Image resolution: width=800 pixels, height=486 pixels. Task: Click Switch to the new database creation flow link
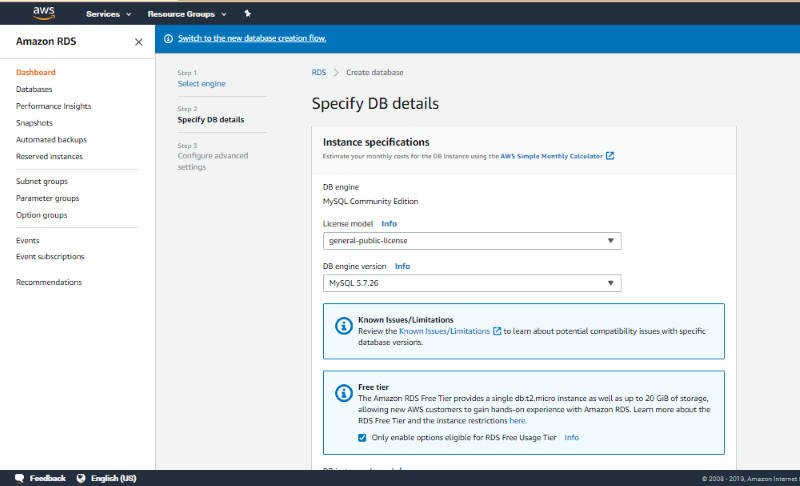click(252, 38)
